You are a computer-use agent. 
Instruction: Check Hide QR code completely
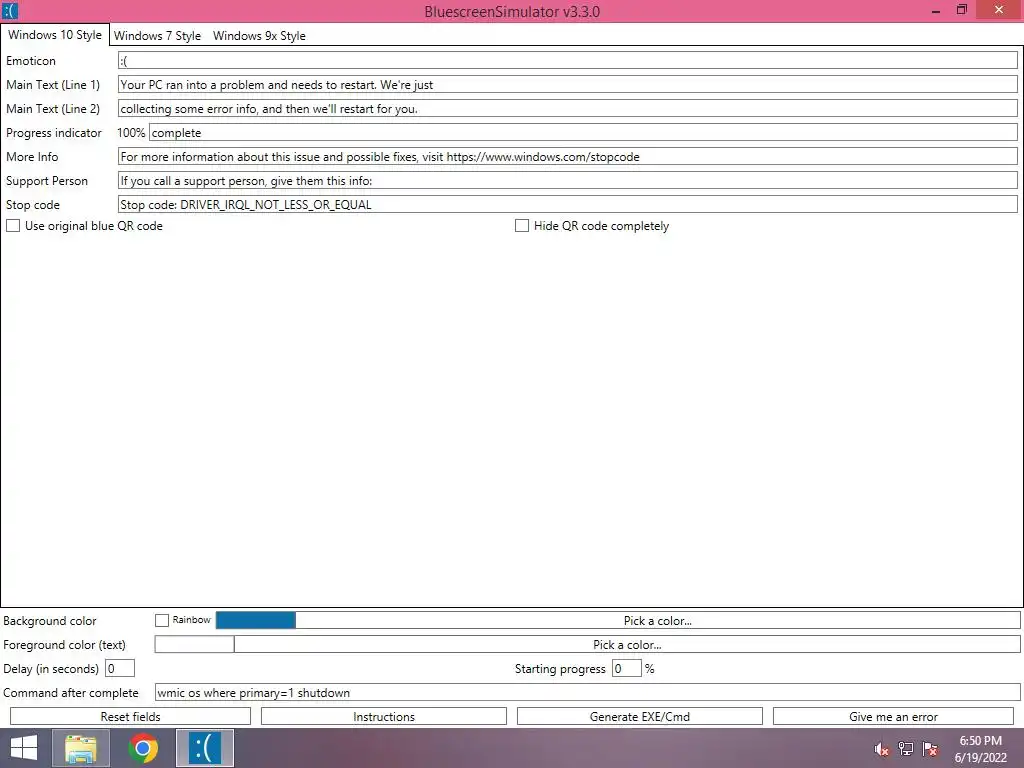click(x=522, y=226)
